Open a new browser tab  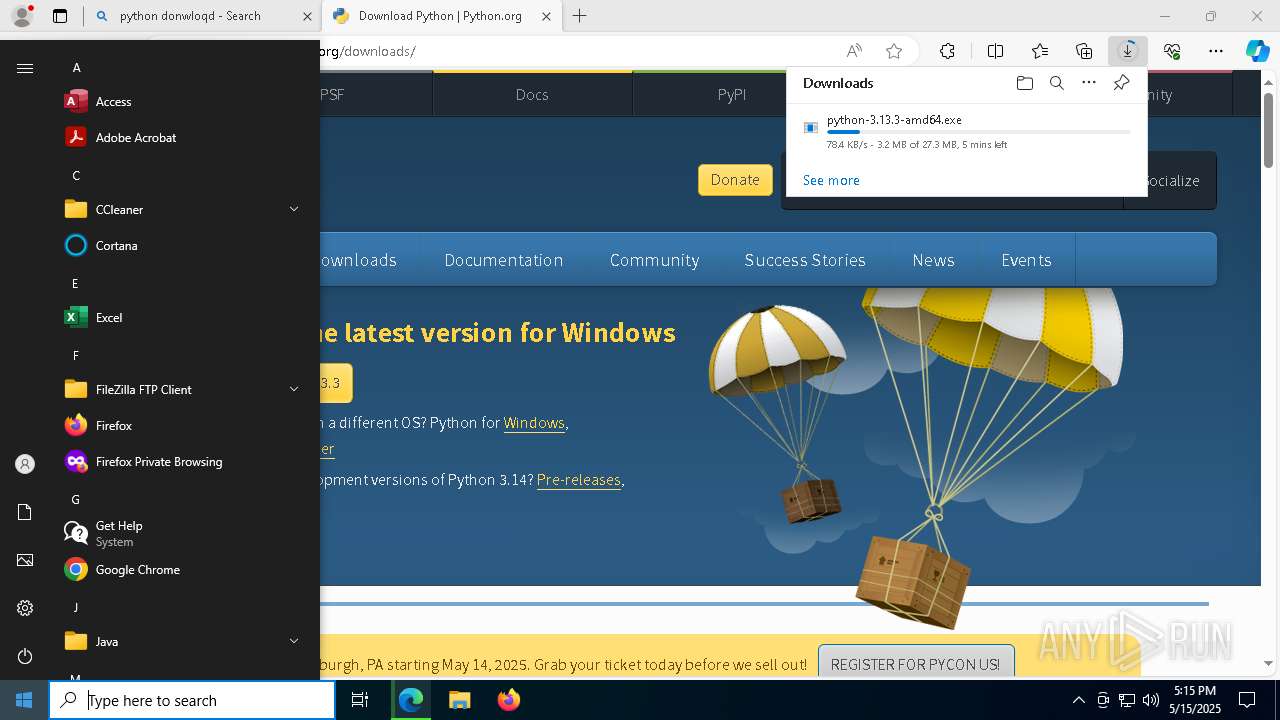point(579,16)
